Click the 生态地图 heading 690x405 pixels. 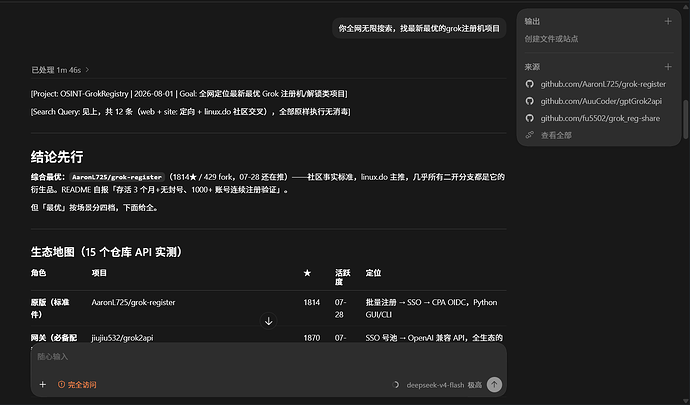(x=106, y=252)
